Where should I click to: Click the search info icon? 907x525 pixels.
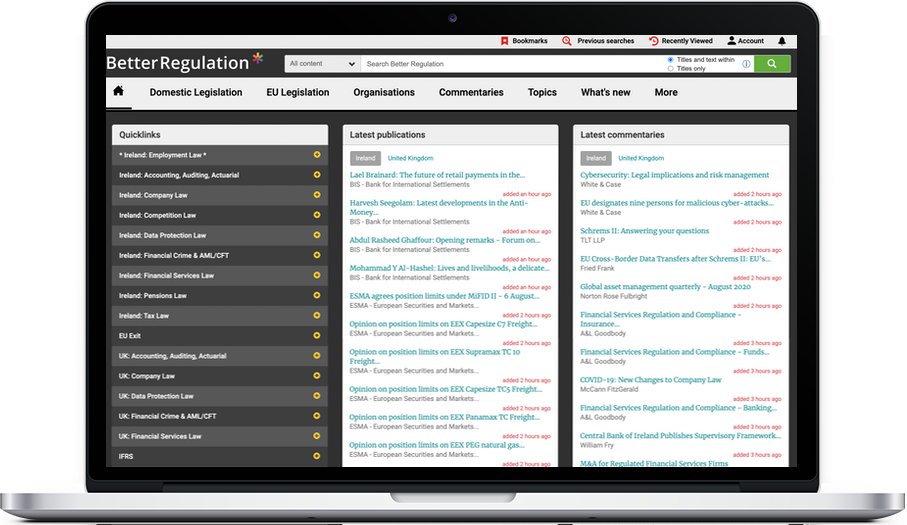pos(746,64)
